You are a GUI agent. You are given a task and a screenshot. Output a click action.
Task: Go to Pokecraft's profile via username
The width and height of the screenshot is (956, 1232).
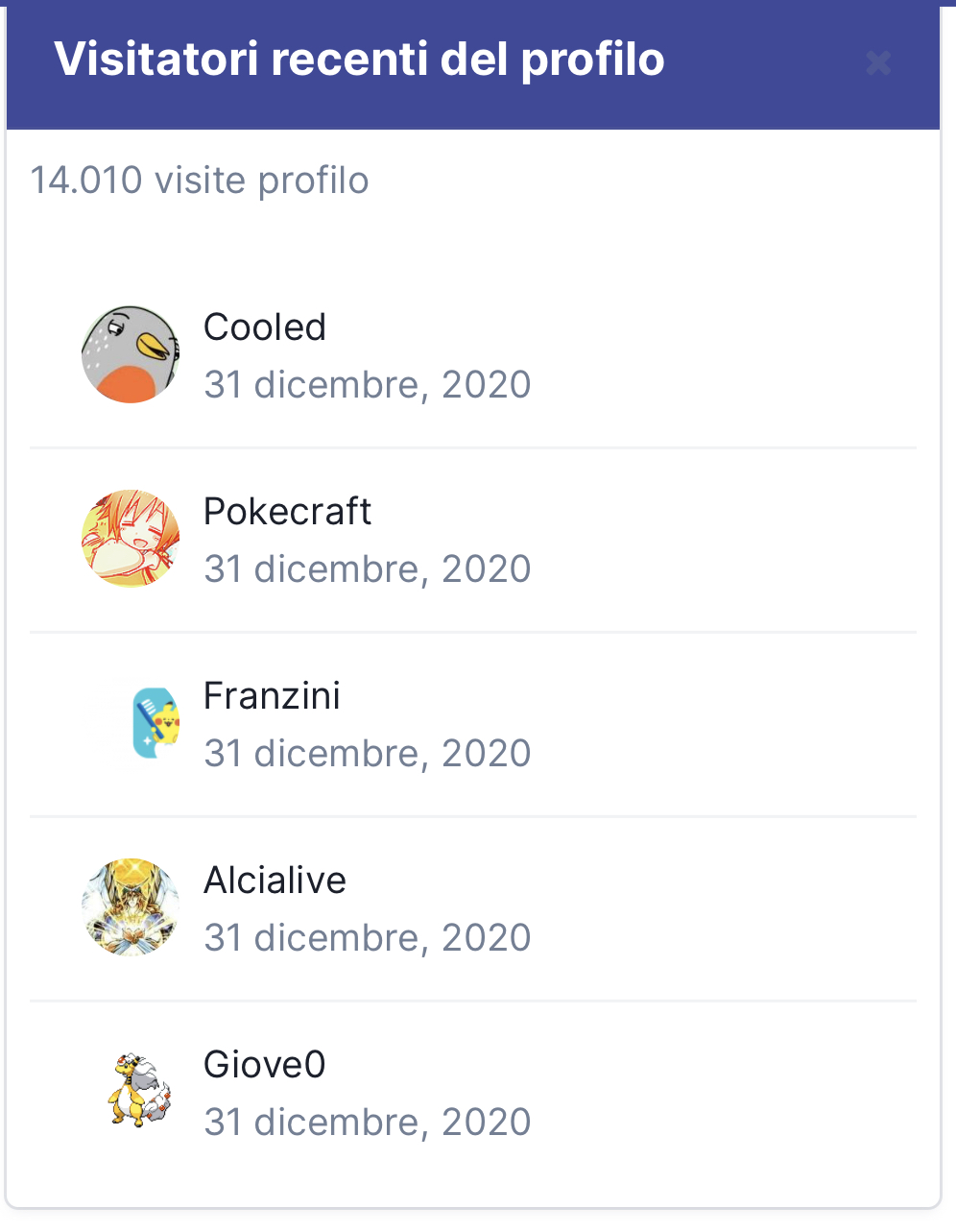287,512
